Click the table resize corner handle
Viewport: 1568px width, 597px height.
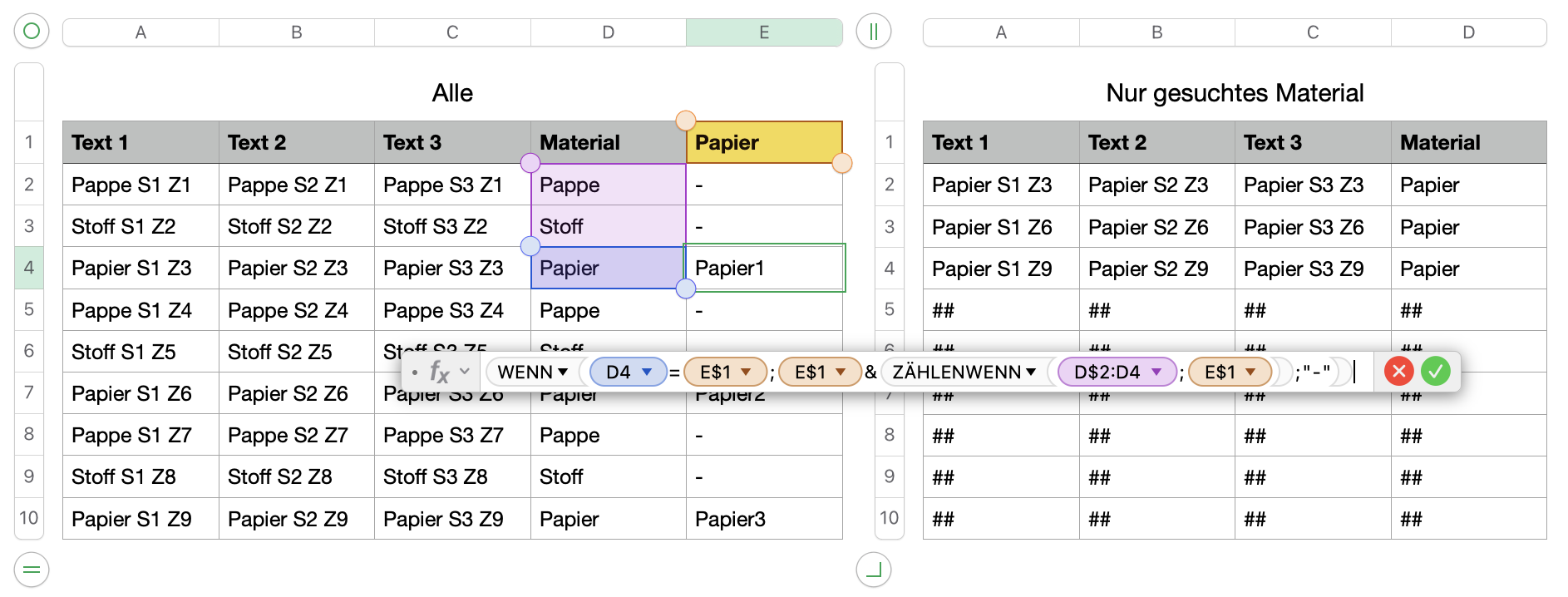873,570
